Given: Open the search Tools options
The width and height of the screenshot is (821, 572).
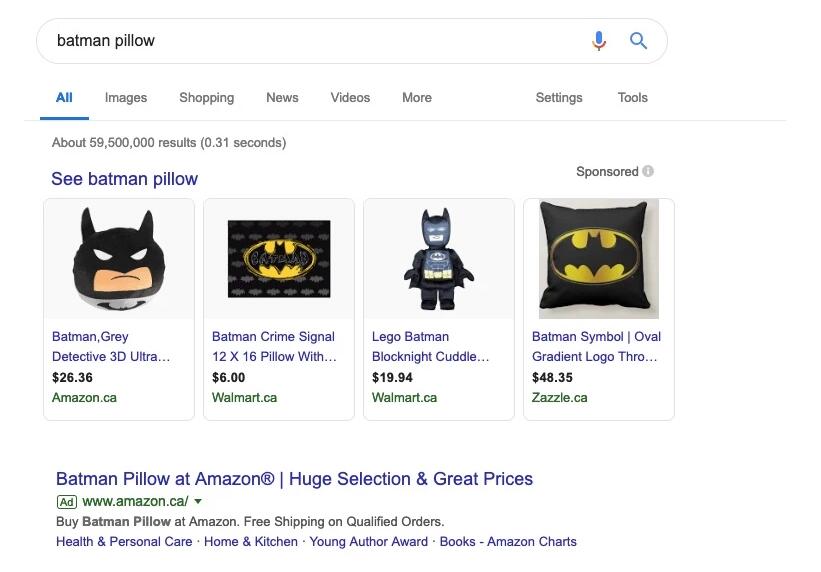Looking at the screenshot, I should [x=632, y=97].
